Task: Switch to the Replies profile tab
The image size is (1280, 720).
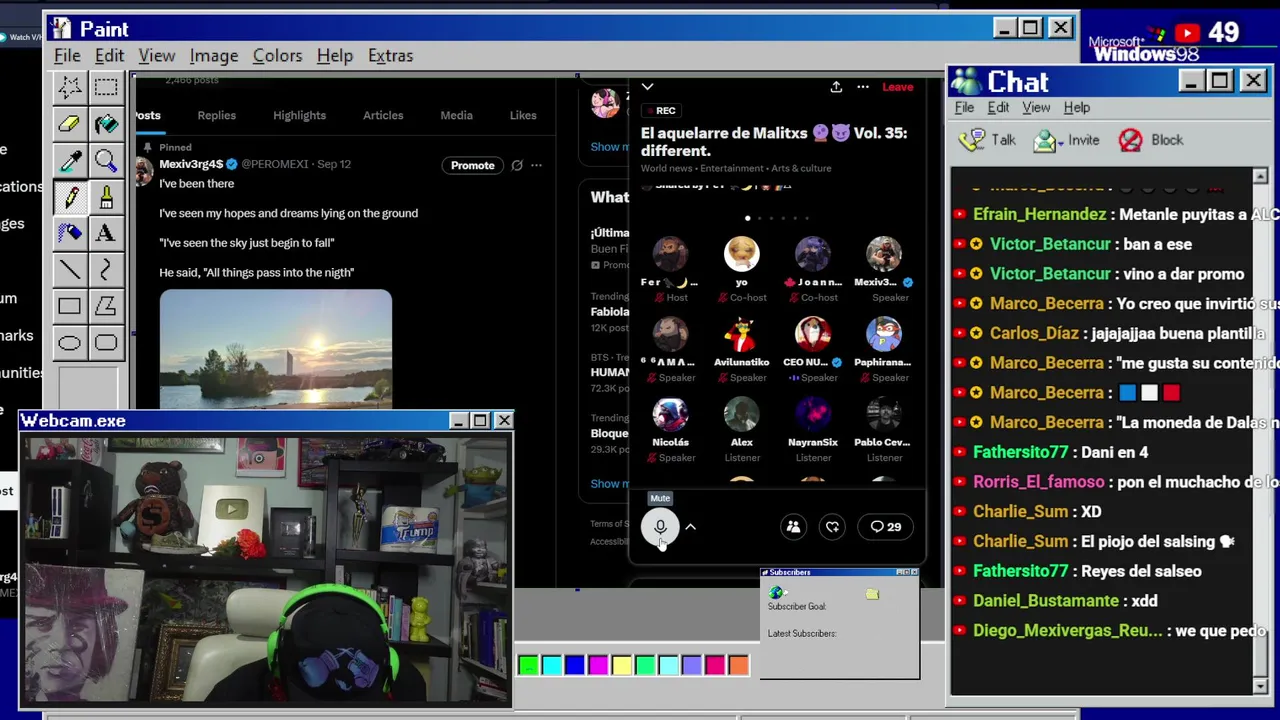Action: click(x=216, y=115)
